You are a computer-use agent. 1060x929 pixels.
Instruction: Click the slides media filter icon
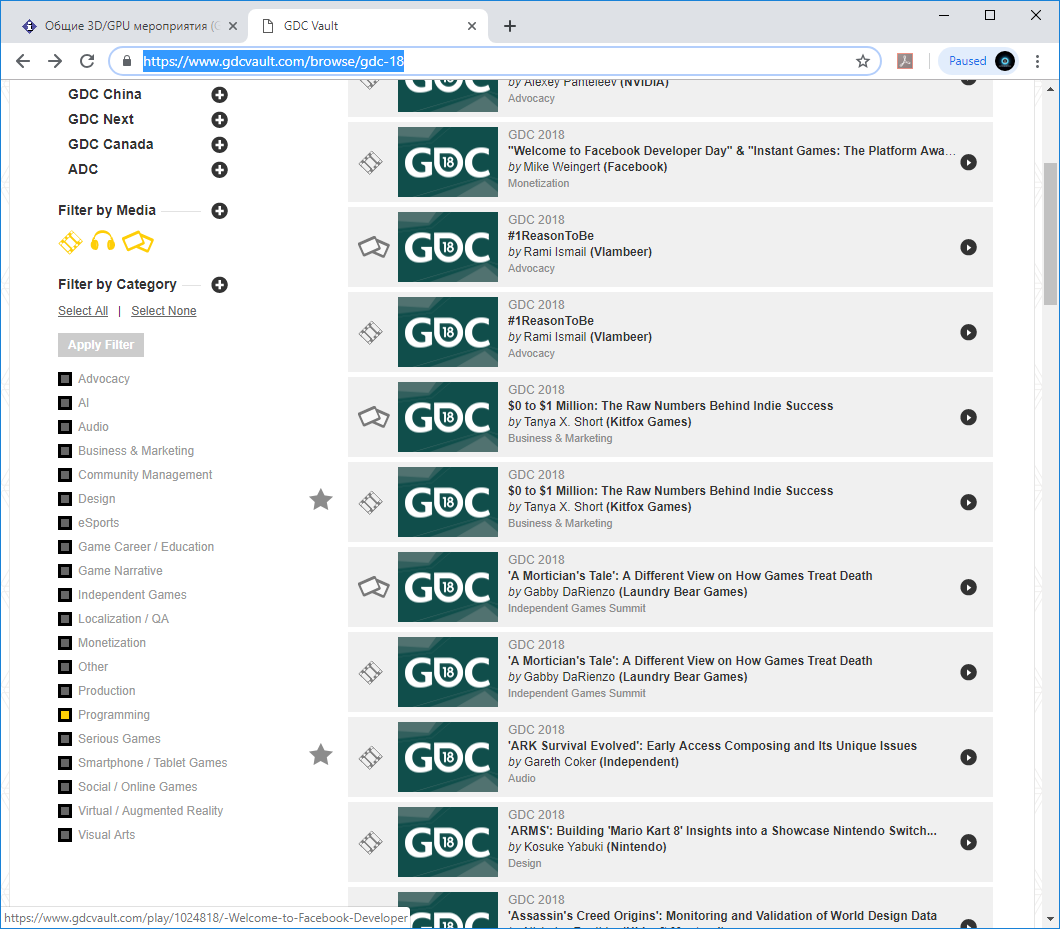137,241
